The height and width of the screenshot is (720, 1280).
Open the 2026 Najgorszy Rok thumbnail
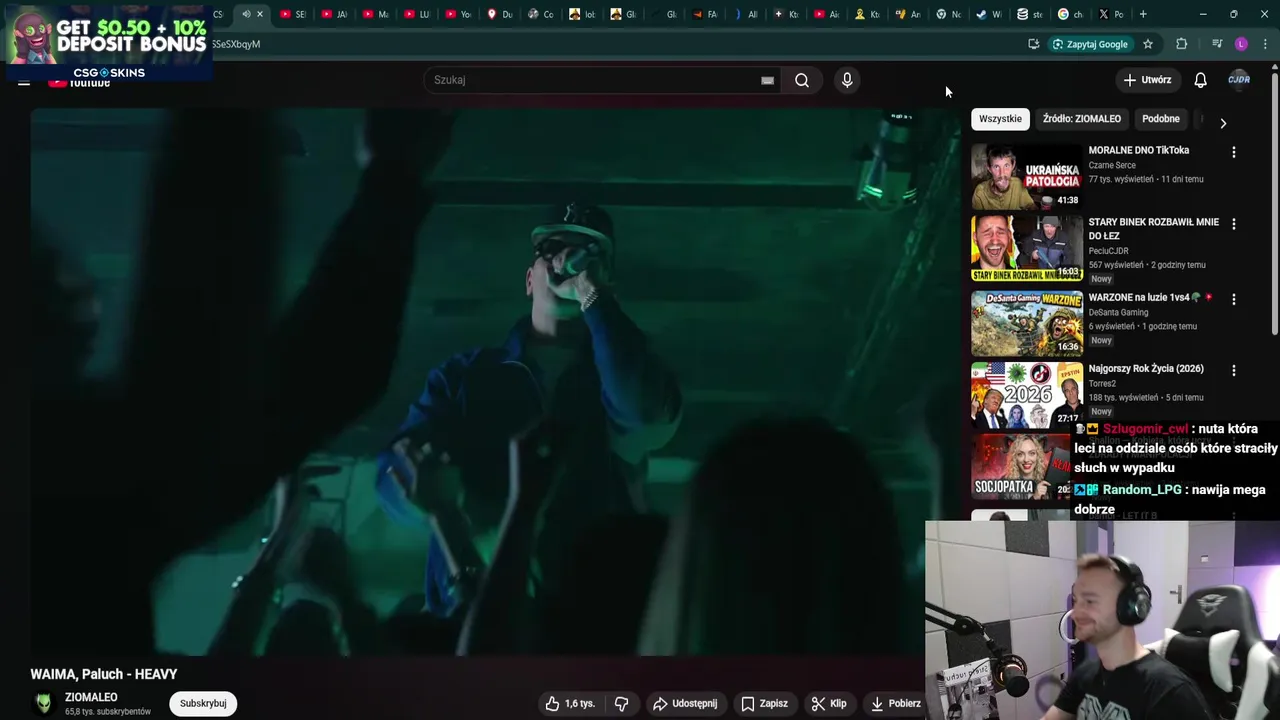click(x=1027, y=394)
